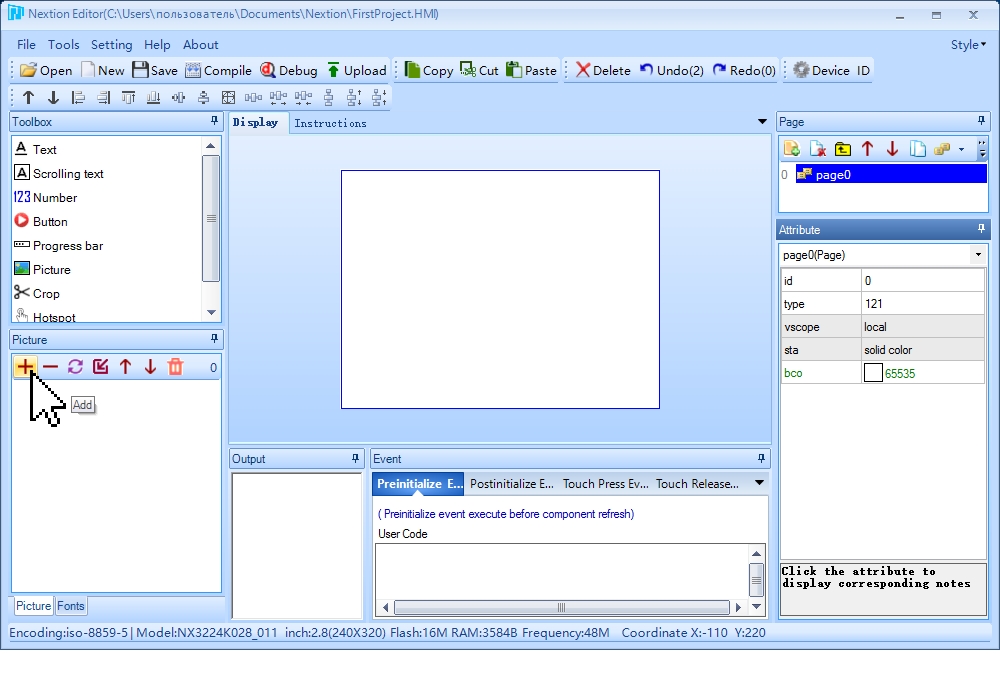Select Touch Release Event tab
Image resolution: width=1000 pixels, height=685 pixels.
[697, 483]
